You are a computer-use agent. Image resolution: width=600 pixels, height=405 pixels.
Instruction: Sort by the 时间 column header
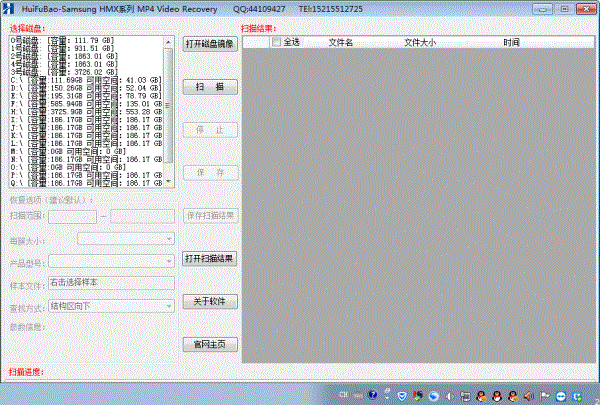pyautogui.click(x=511, y=42)
